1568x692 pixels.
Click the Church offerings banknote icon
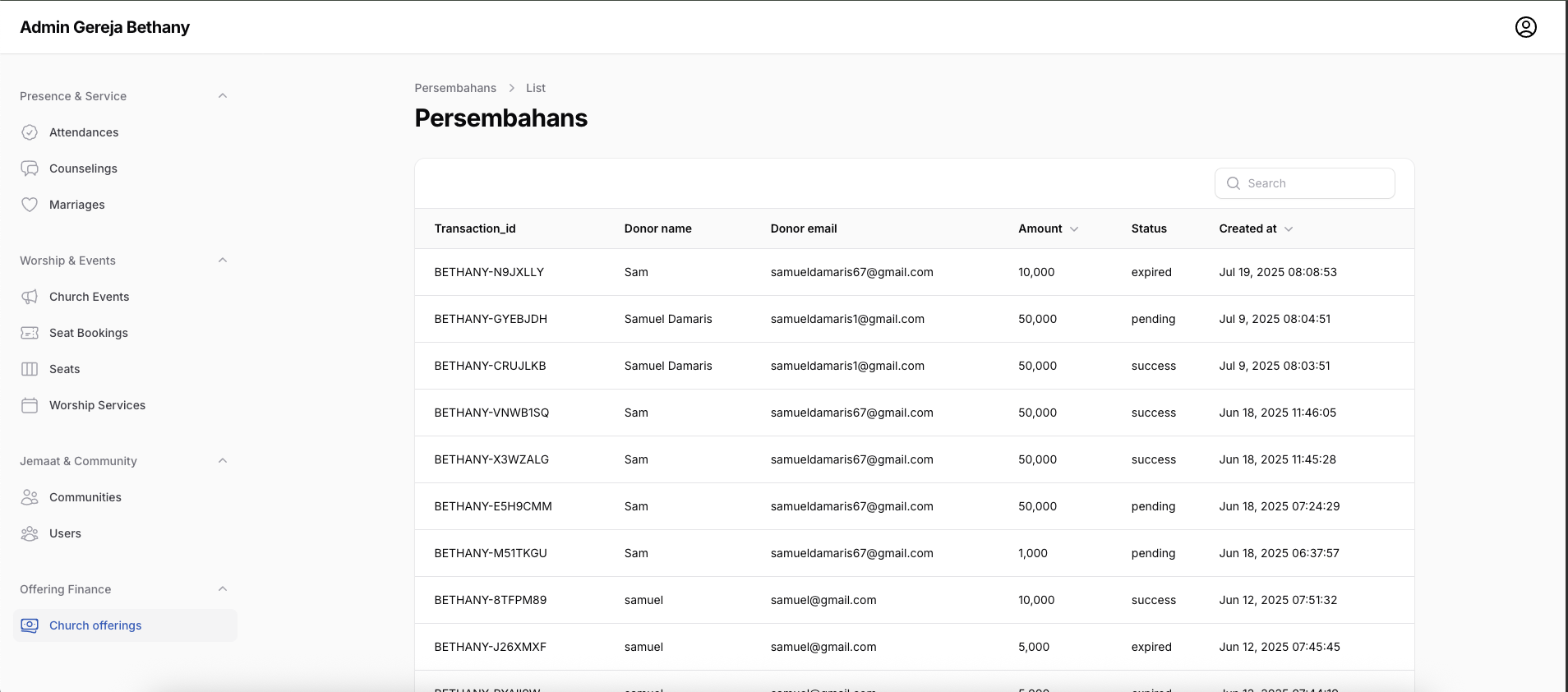pos(30,625)
